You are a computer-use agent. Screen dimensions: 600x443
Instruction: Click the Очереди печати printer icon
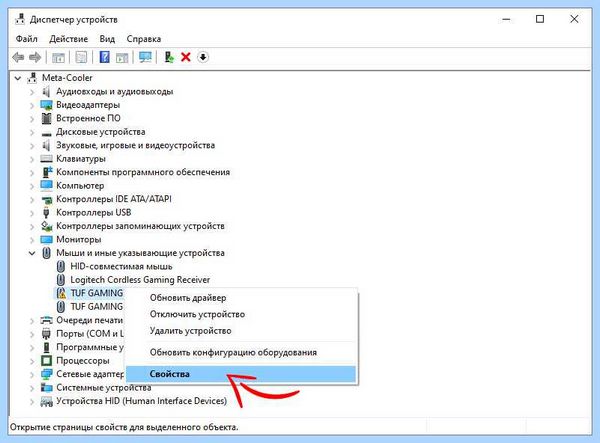coord(46,320)
